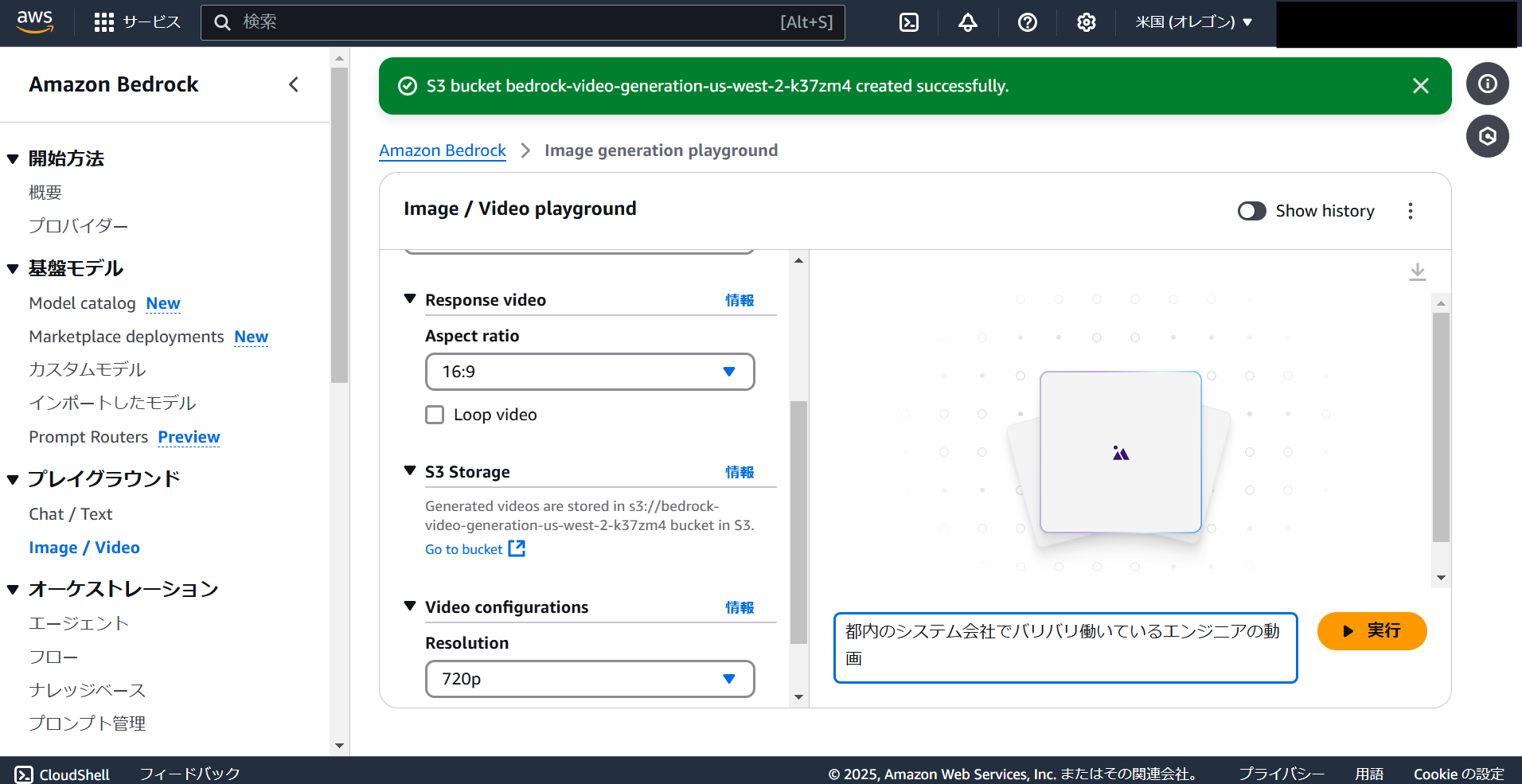Open the external link icon beside Go to bucket
This screenshot has height=784, width=1522.
click(x=517, y=548)
